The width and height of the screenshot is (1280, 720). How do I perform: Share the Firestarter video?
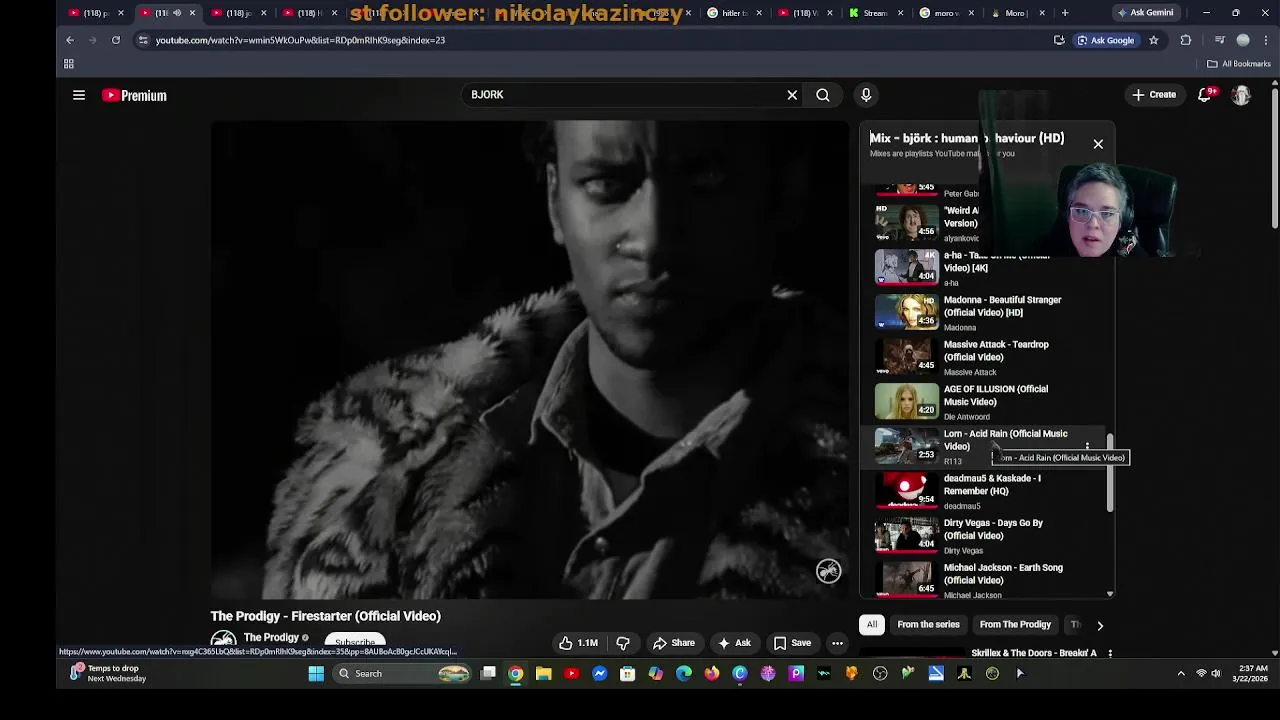(x=673, y=643)
